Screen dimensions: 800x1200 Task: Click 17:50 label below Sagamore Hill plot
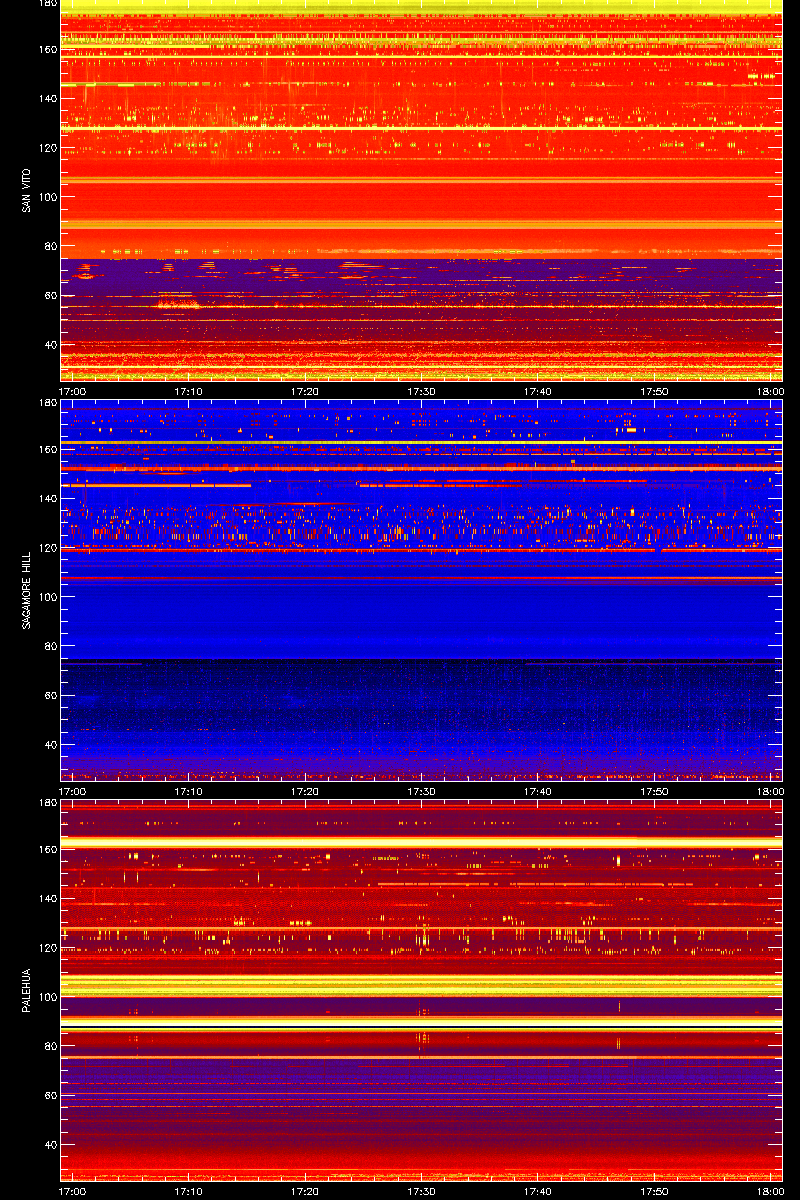click(653, 792)
